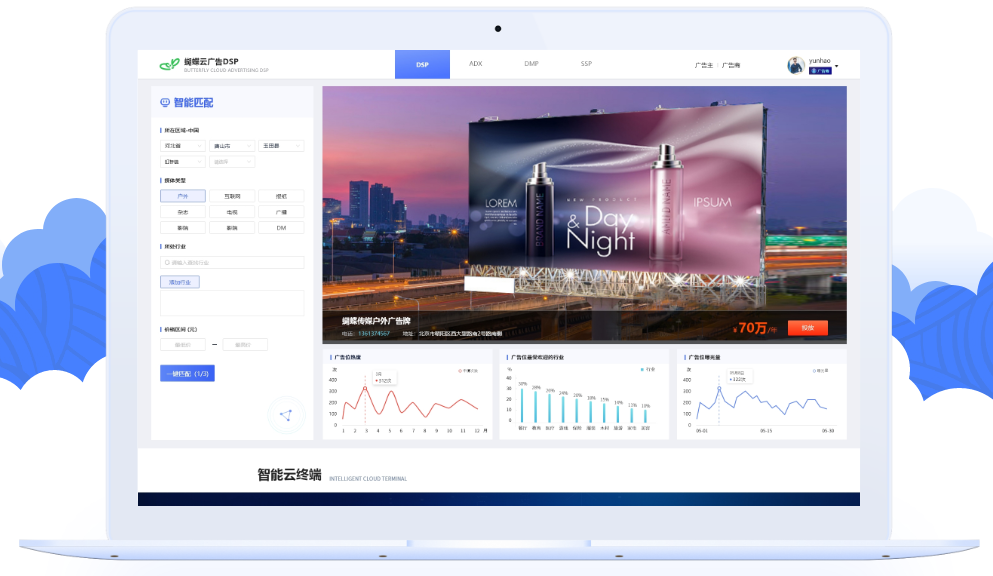Open the 河北省 province dropdown
Viewport: 993px width, 576px height.
click(x=182, y=146)
